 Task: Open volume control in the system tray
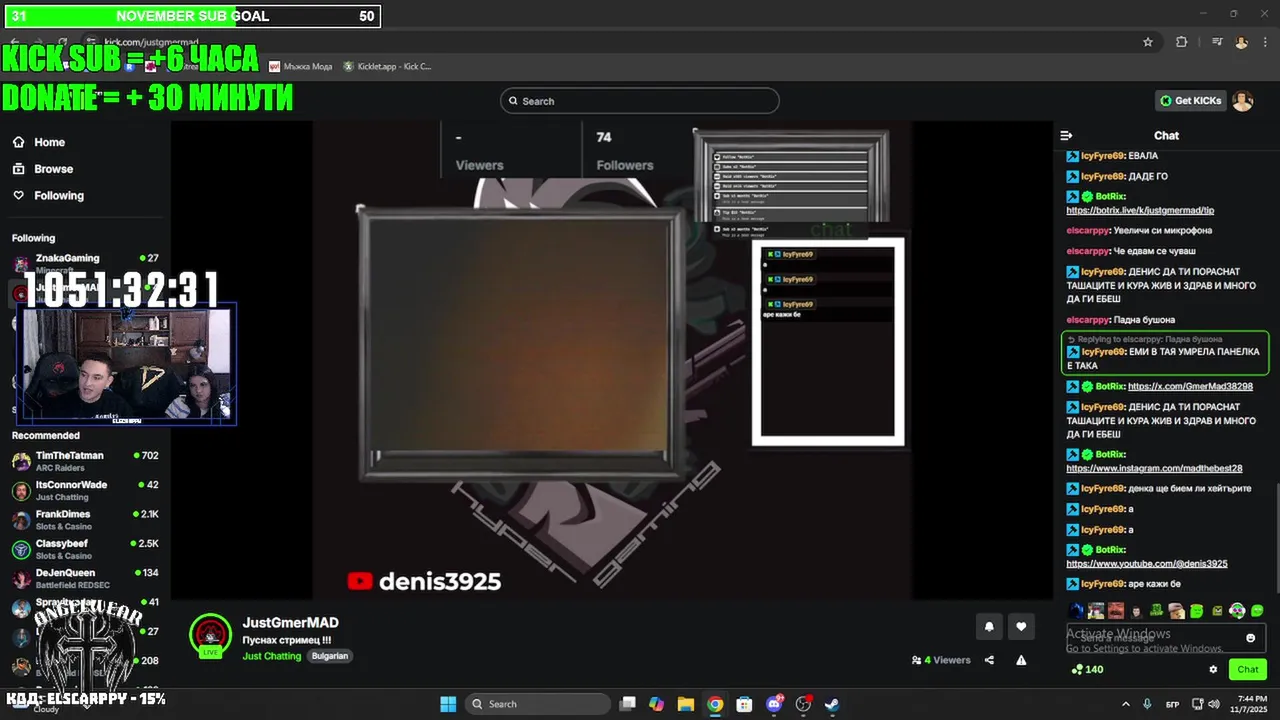[x=1214, y=704]
